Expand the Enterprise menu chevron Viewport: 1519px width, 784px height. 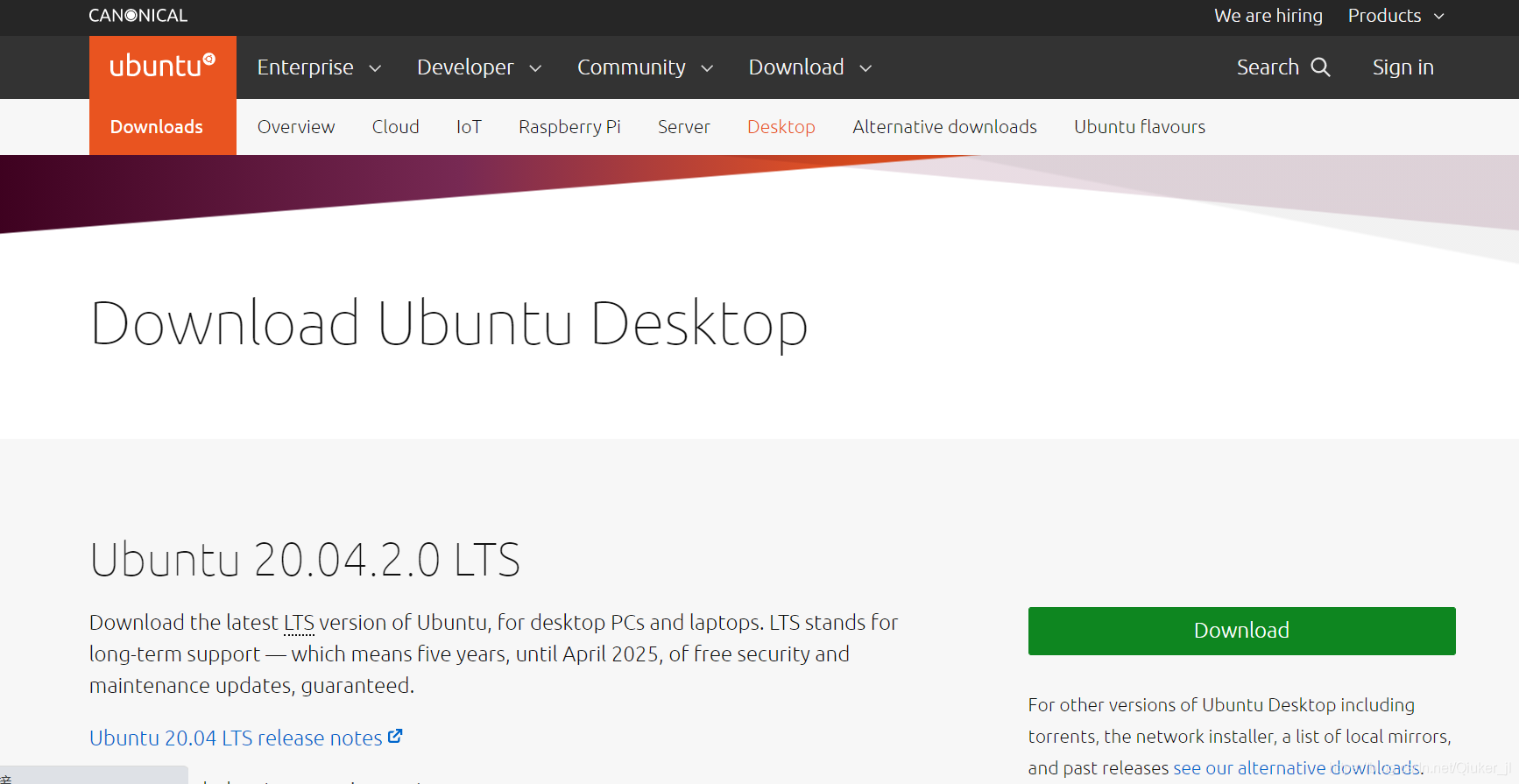pos(375,68)
